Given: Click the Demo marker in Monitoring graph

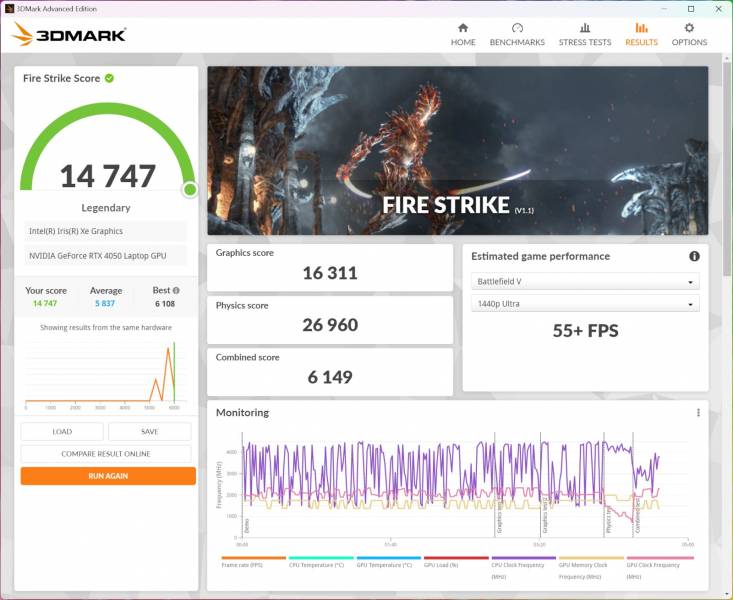Looking at the screenshot, I should pyautogui.click(x=247, y=526).
